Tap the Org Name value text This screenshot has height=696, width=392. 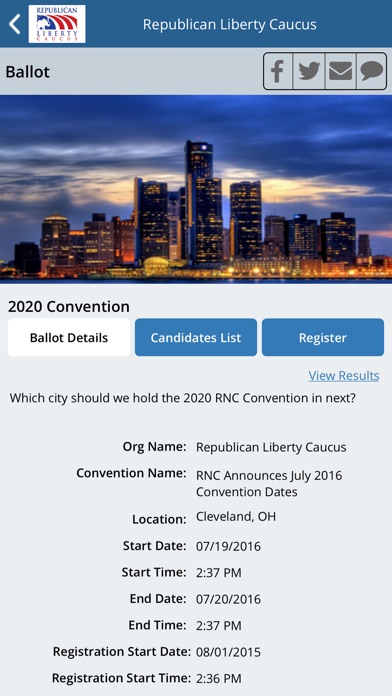coord(271,447)
